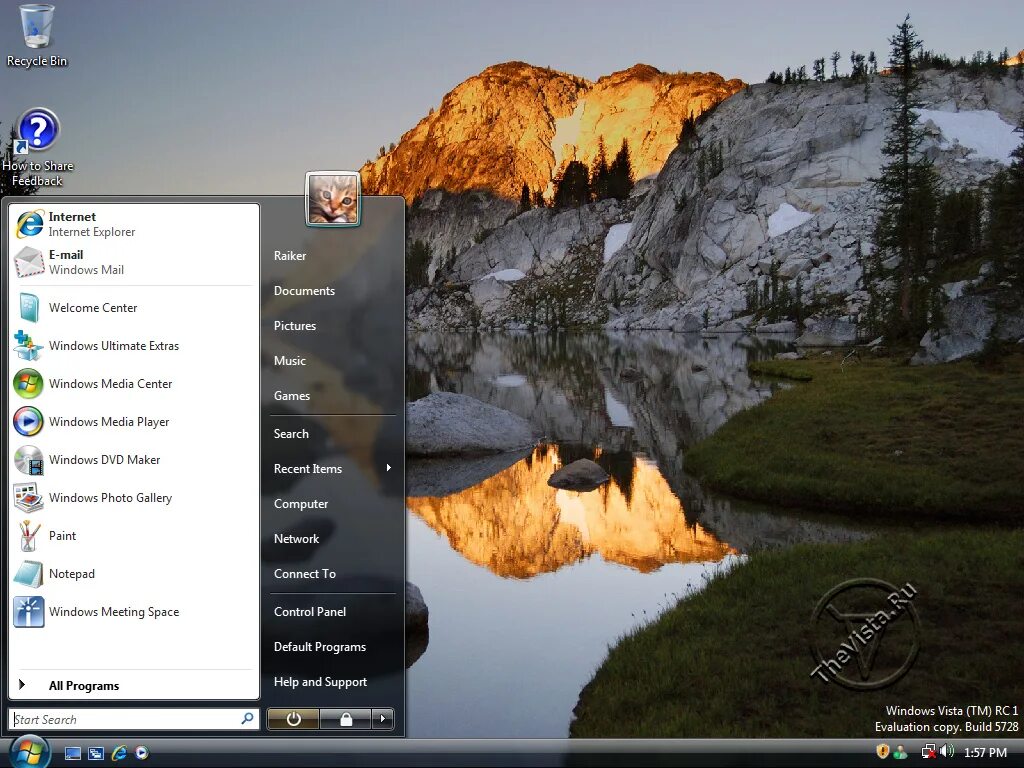This screenshot has height=768, width=1024.
Task: Click the search magnifier icon in Start Search
Action: [x=248, y=718]
